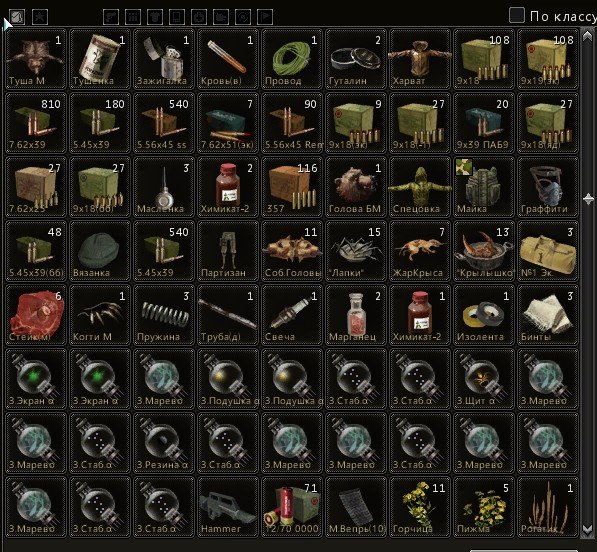Click the star favorites filter icon

pos(40,17)
